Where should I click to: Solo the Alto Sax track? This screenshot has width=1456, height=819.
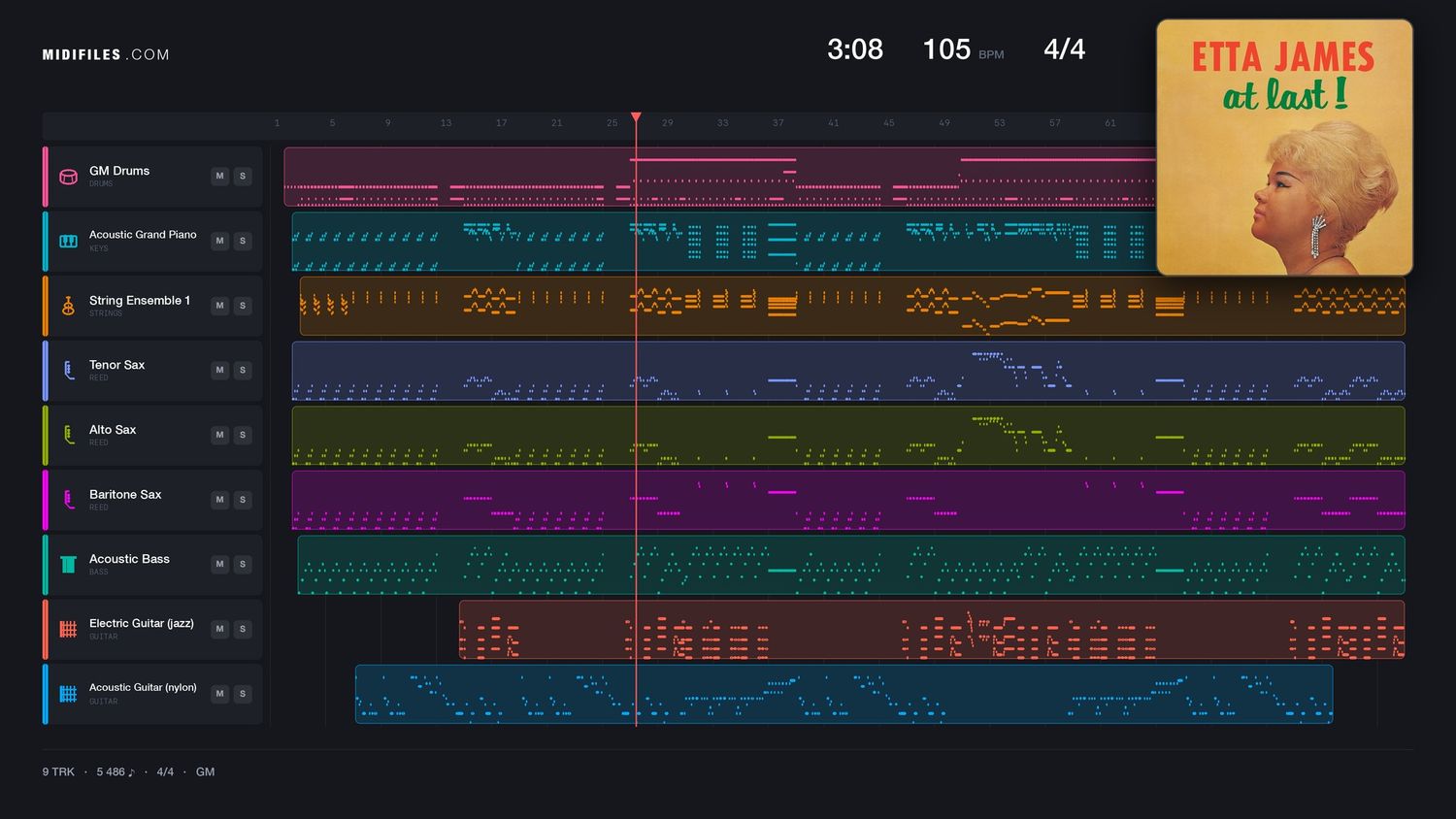(x=243, y=435)
